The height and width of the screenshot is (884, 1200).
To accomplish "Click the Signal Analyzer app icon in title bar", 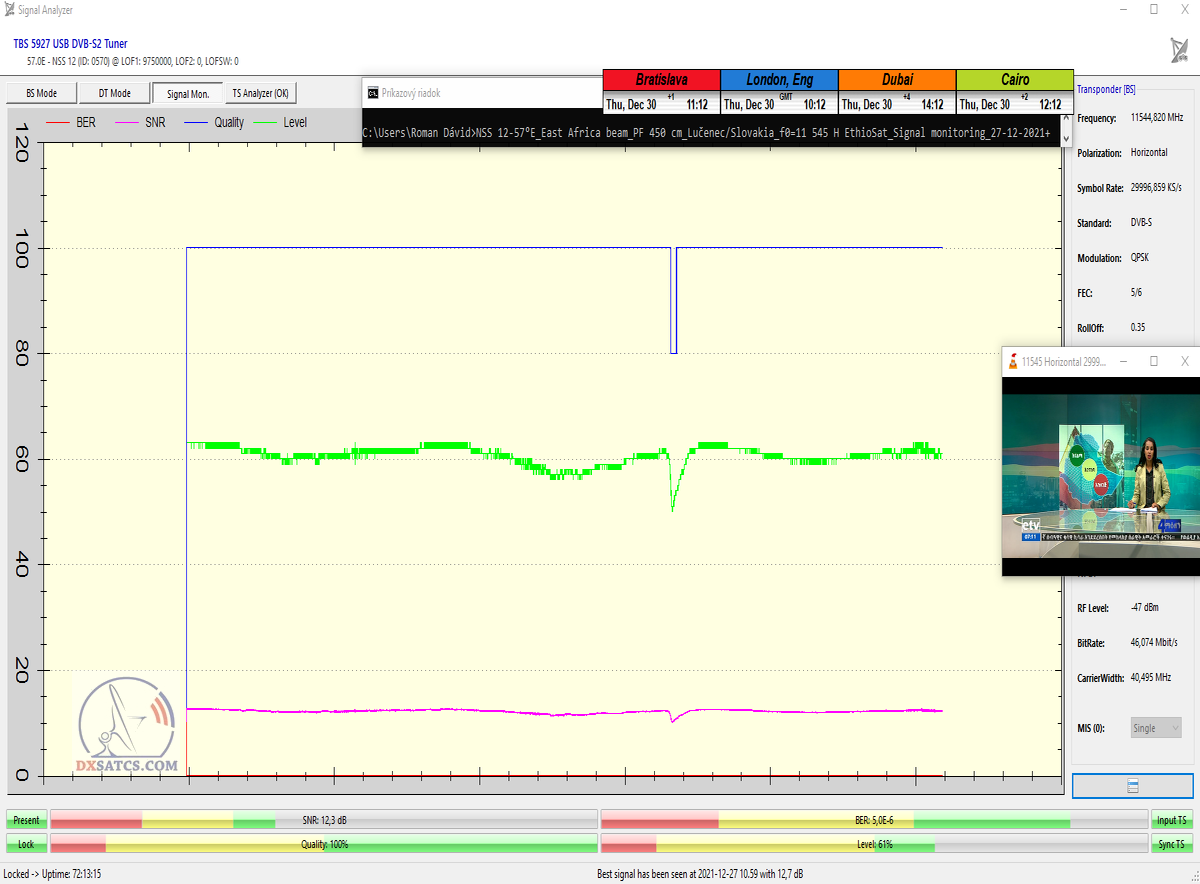I will point(9,9).
